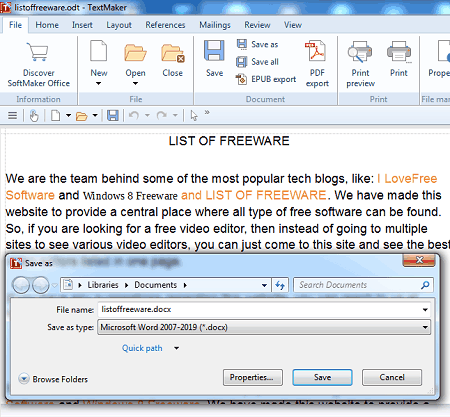450x417 pixels.
Task: Click the Print icon in ribbon
Action: point(399,52)
